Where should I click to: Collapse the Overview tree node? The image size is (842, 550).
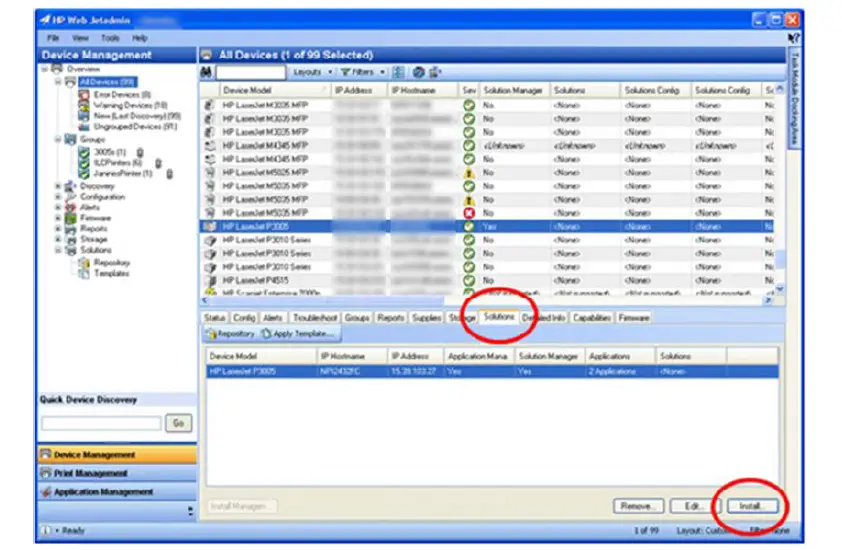(x=45, y=69)
